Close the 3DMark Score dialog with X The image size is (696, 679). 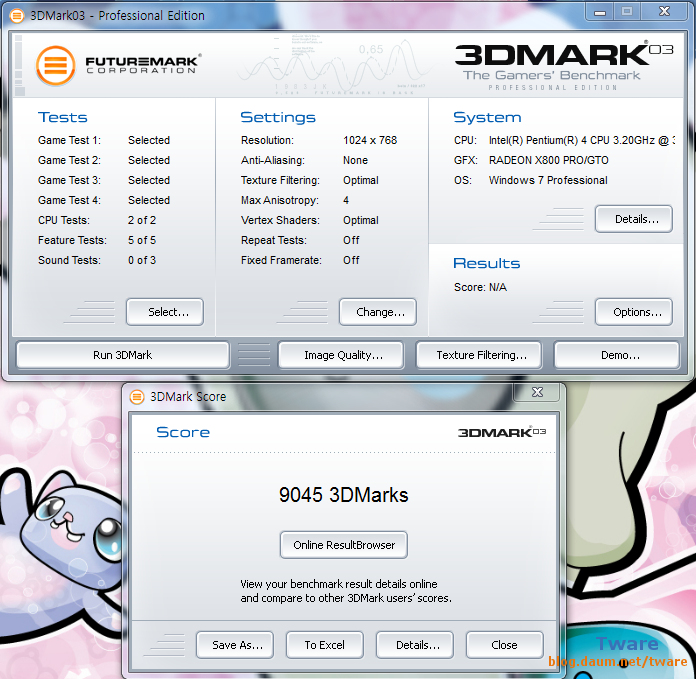[538, 392]
